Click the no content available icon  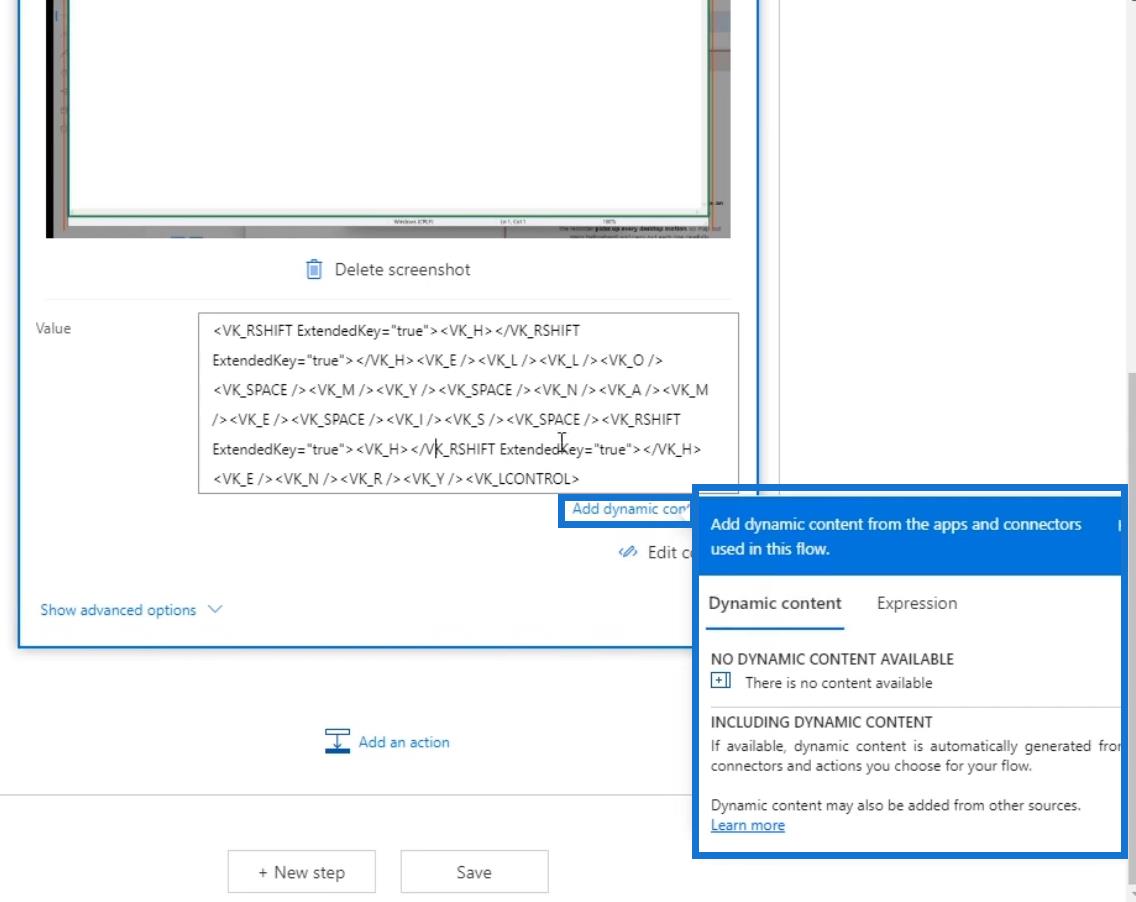pyautogui.click(x=720, y=681)
